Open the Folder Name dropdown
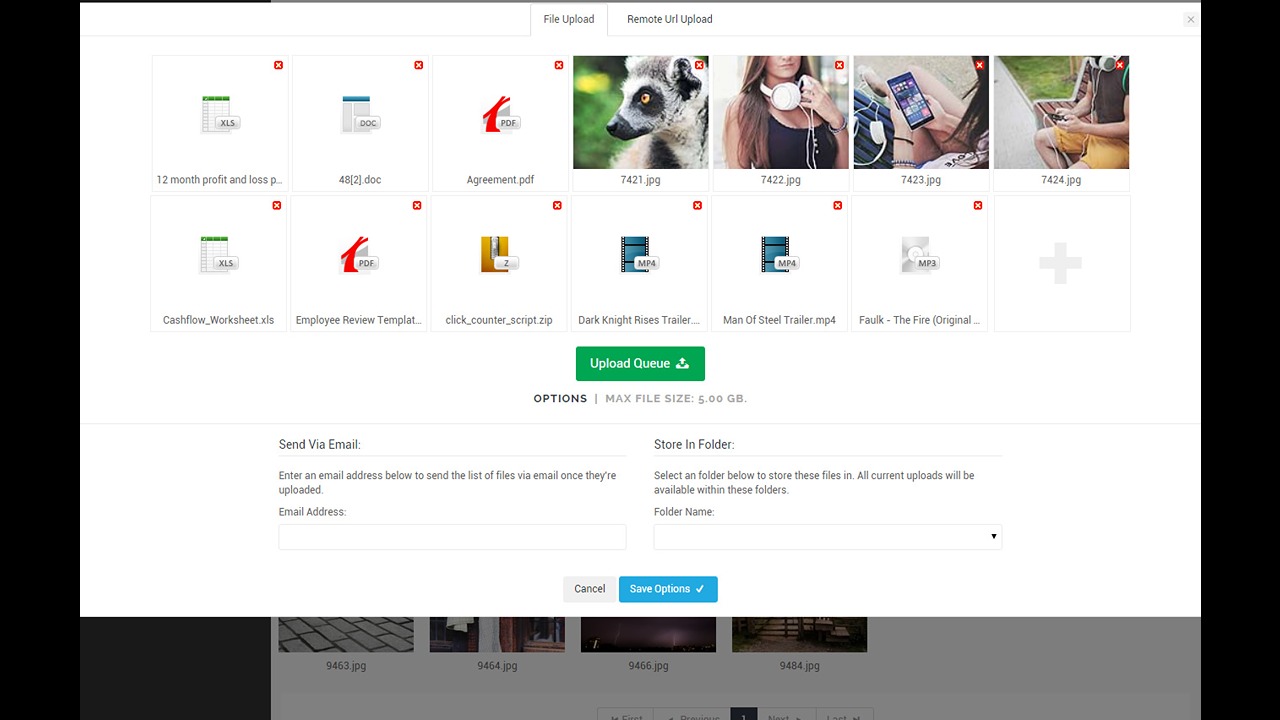 click(827, 537)
